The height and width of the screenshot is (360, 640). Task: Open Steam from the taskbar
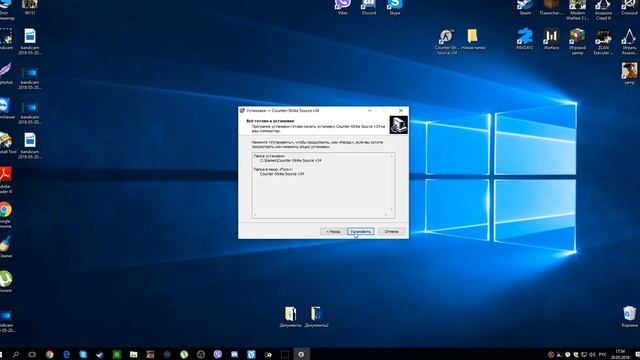tap(100, 354)
